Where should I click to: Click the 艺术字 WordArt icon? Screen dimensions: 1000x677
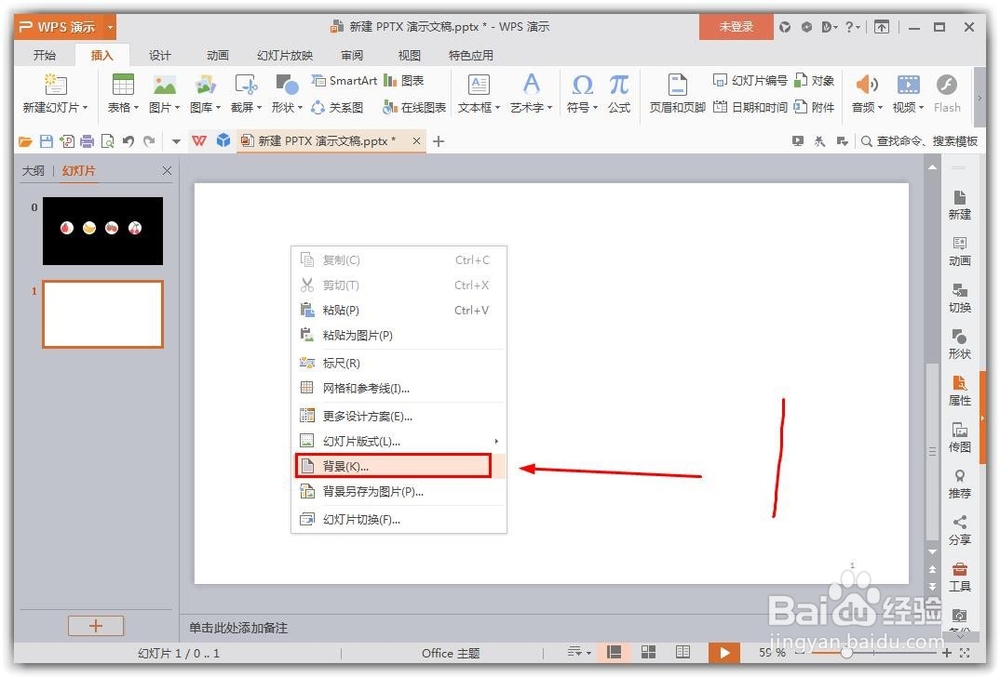tap(531, 85)
